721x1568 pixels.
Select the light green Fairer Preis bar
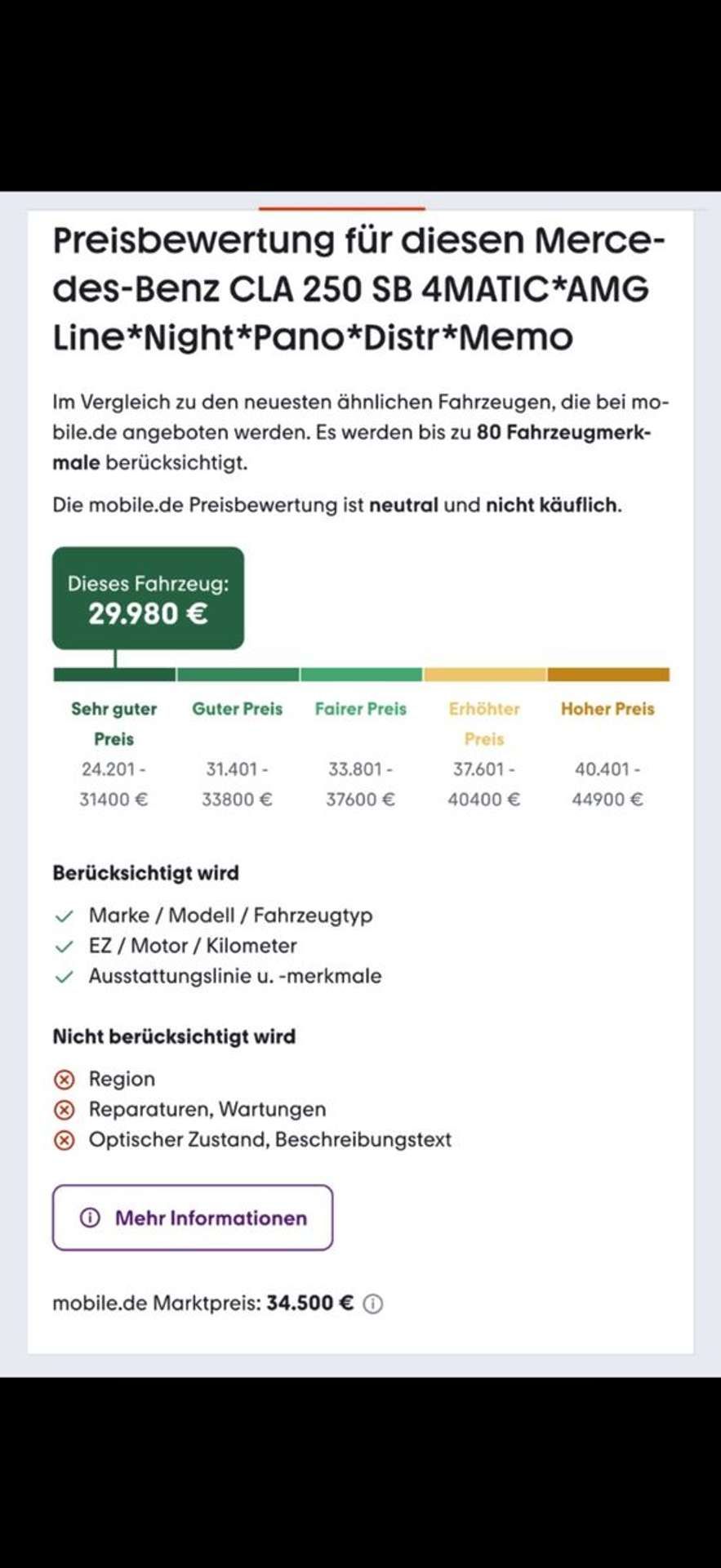(361, 675)
